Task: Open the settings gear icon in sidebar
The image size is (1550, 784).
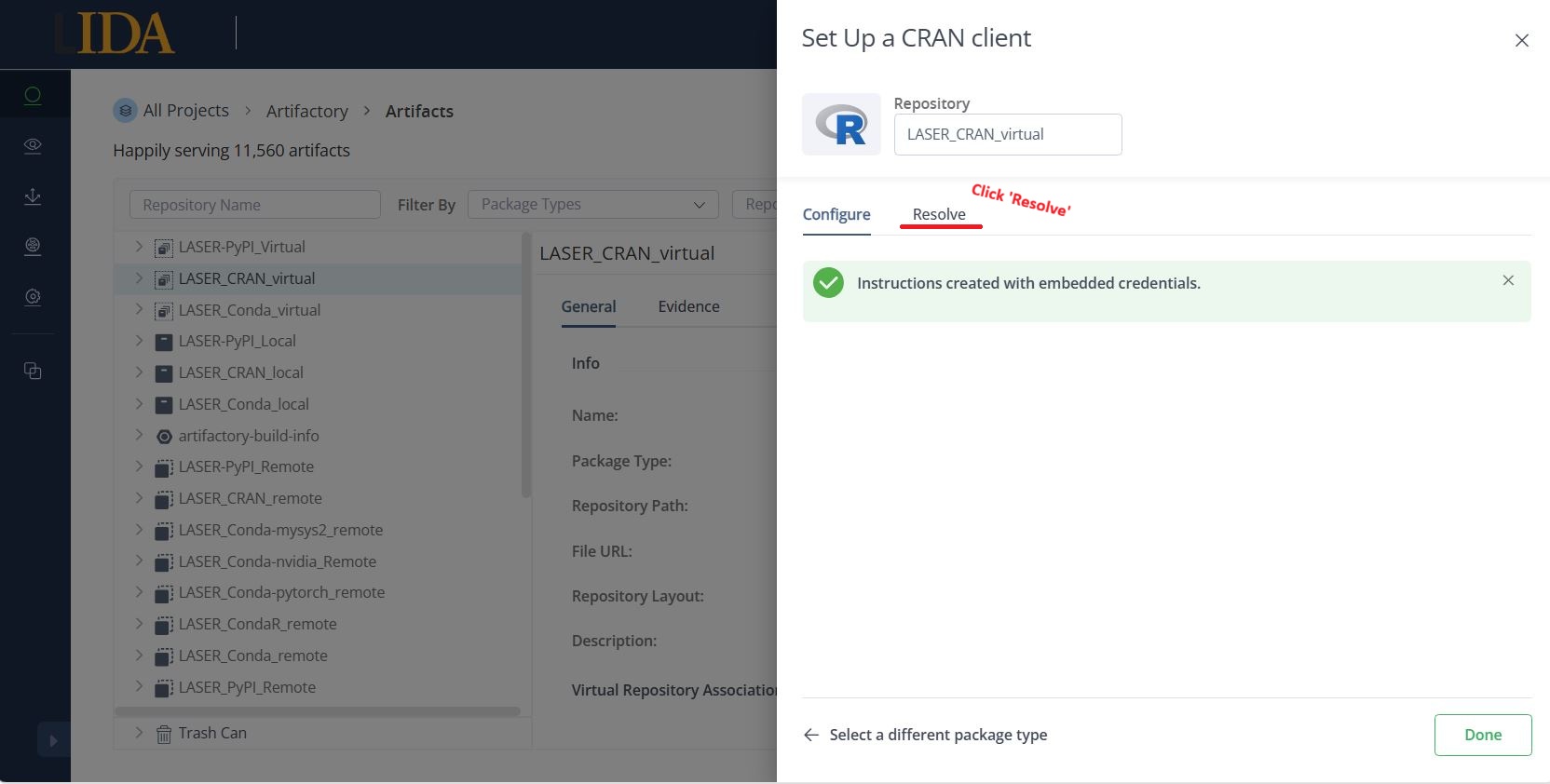Action: [33, 296]
